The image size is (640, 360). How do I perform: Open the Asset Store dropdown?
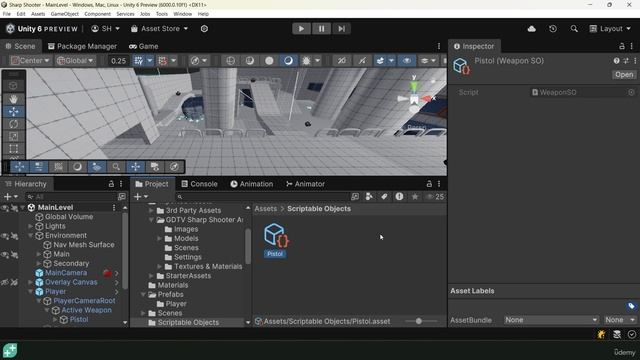(159, 29)
